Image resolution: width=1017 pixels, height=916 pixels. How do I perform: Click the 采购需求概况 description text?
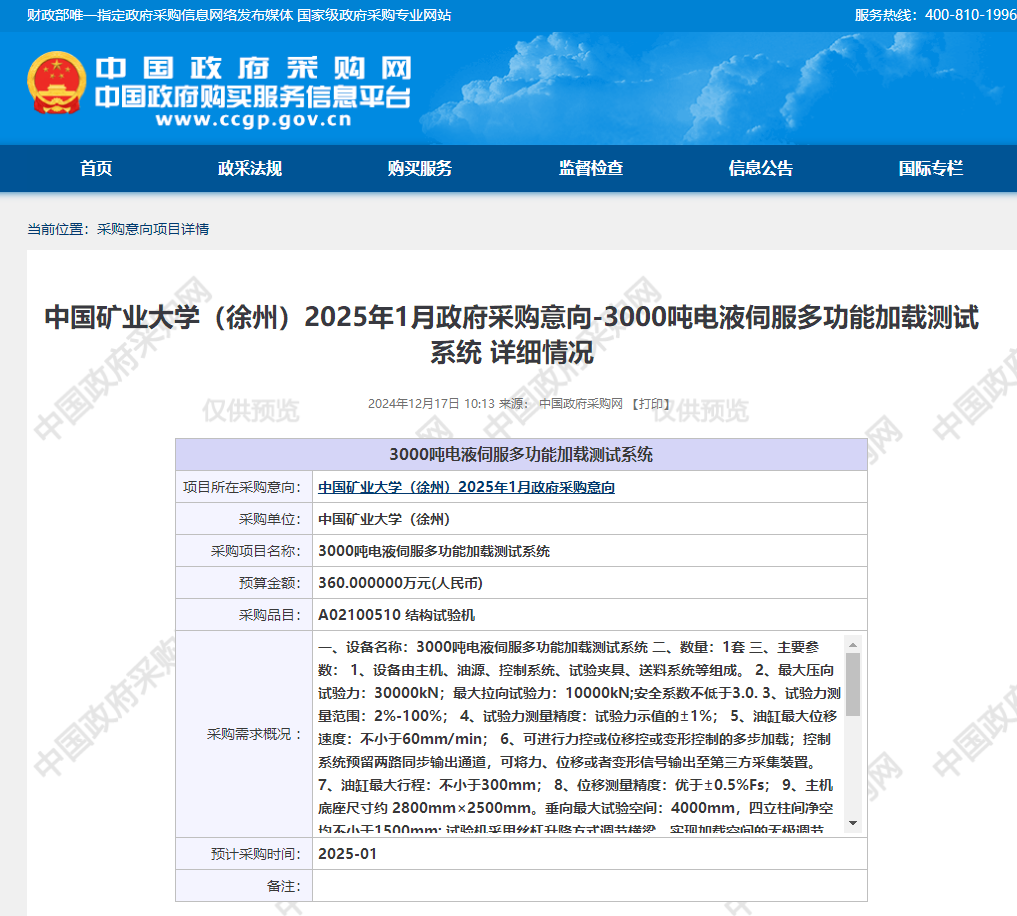click(x=579, y=734)
